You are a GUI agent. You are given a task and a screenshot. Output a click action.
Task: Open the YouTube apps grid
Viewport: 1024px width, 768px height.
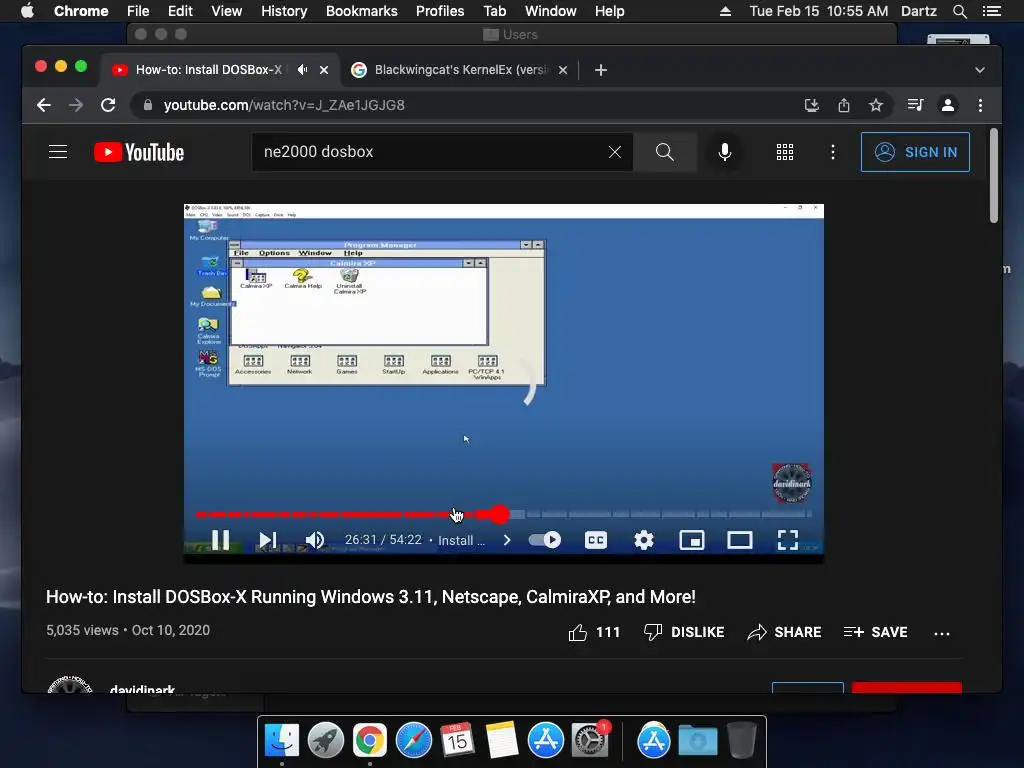[785, 152]
